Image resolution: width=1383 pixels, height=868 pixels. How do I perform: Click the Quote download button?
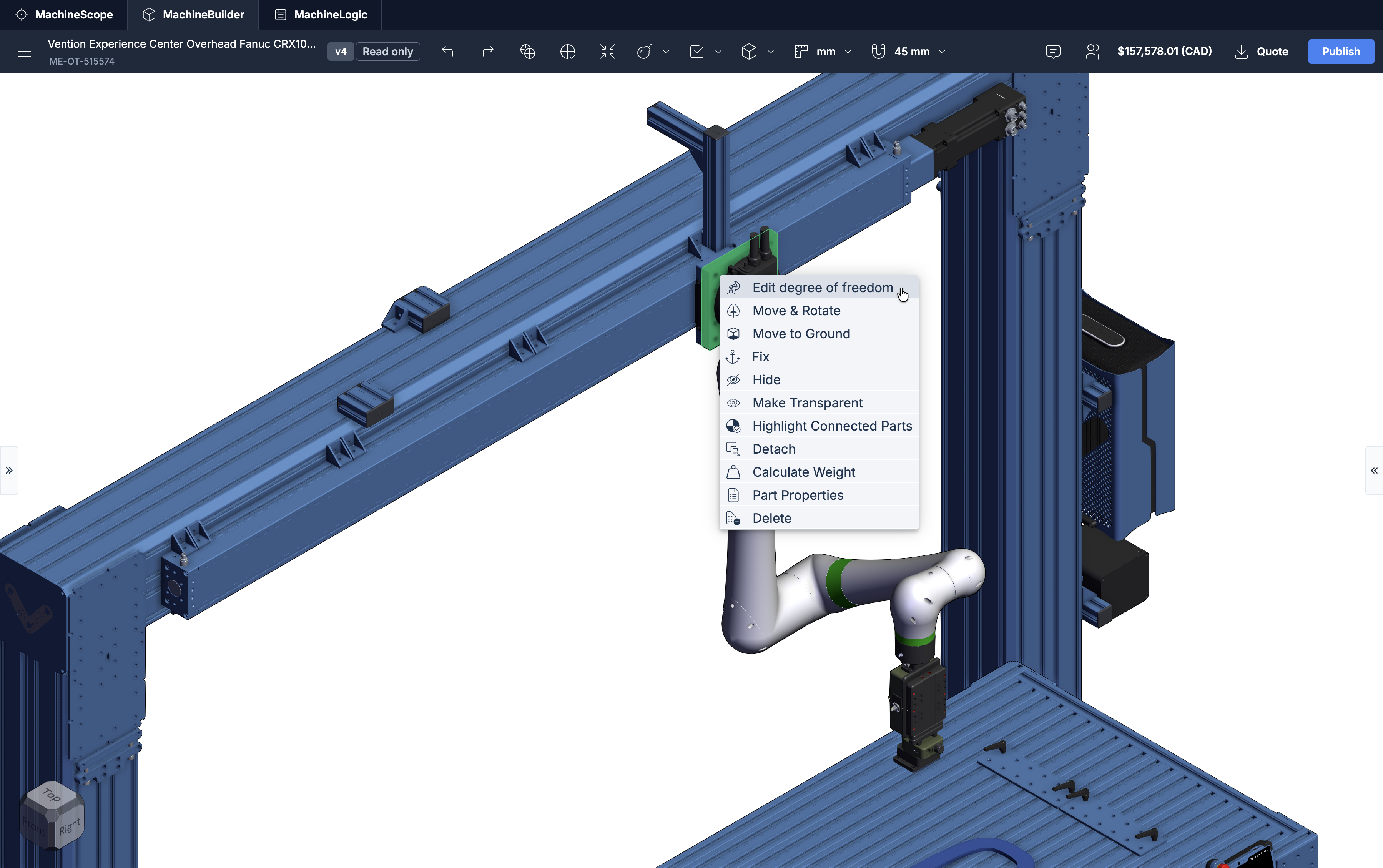[x=1261, y=52]
